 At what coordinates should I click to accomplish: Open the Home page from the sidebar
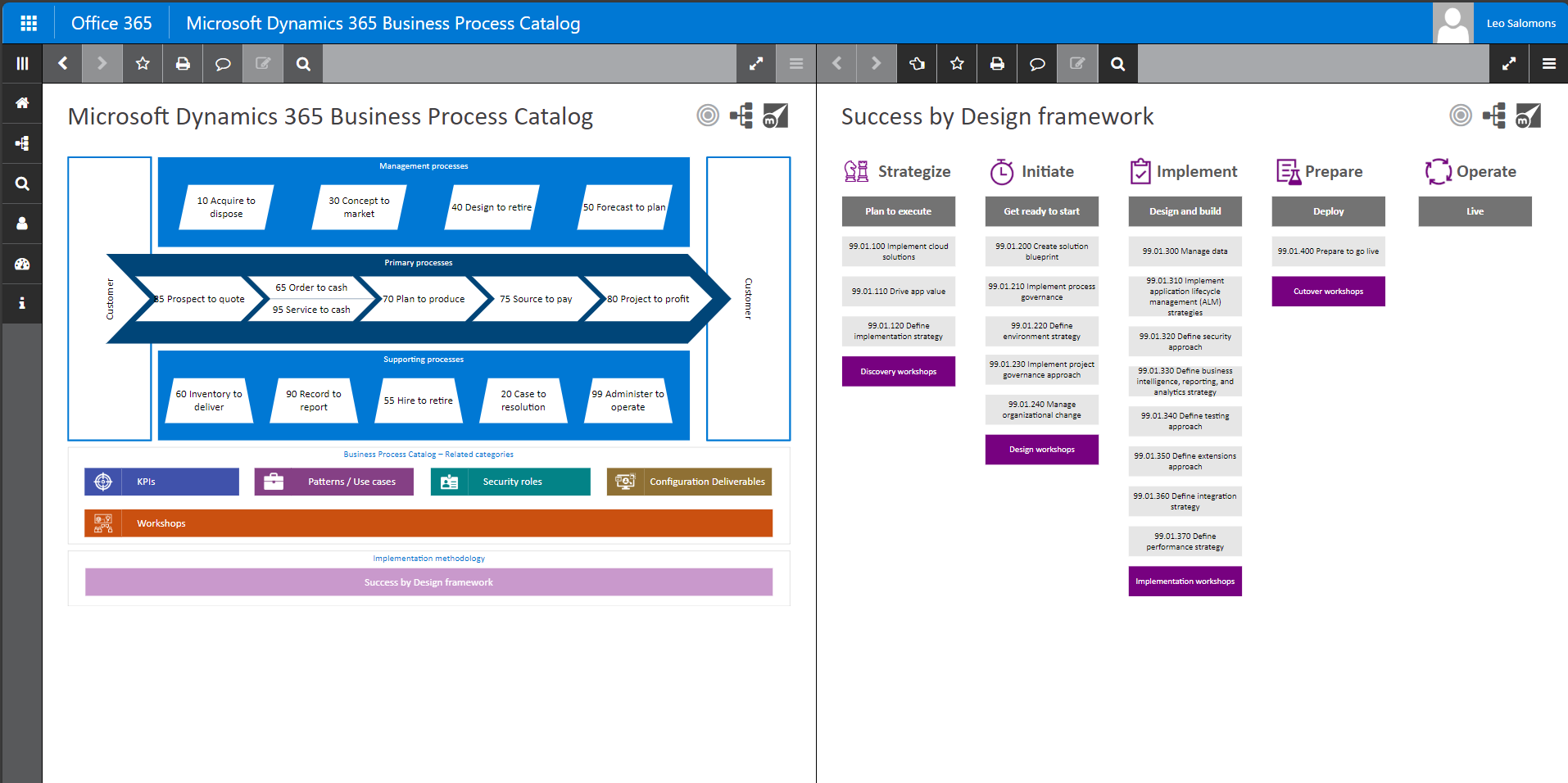[x=21, y=103]
